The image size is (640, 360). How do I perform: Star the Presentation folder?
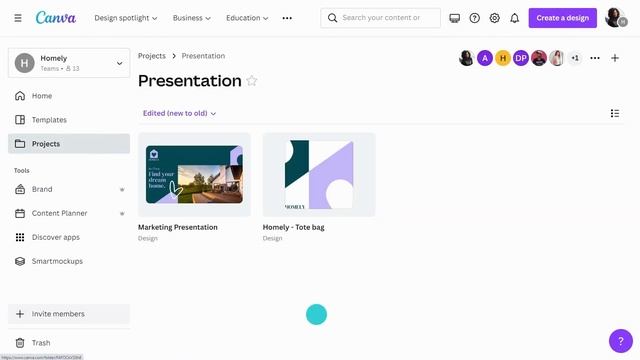[251, 81]
